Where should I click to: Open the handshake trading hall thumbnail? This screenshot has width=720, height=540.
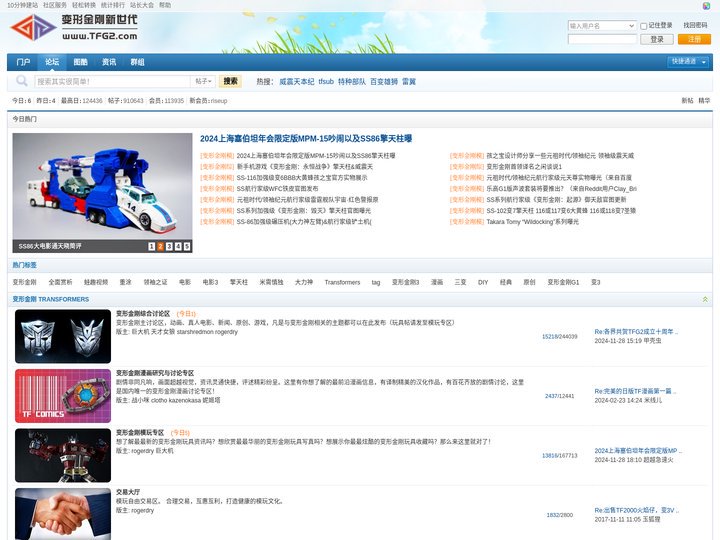pos(63,514)
